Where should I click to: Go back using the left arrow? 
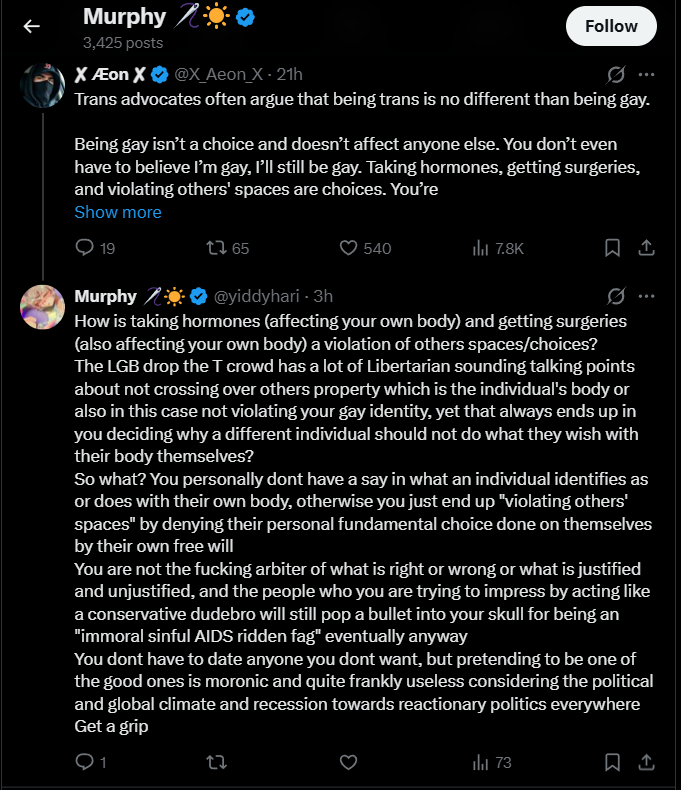(31, 26)
